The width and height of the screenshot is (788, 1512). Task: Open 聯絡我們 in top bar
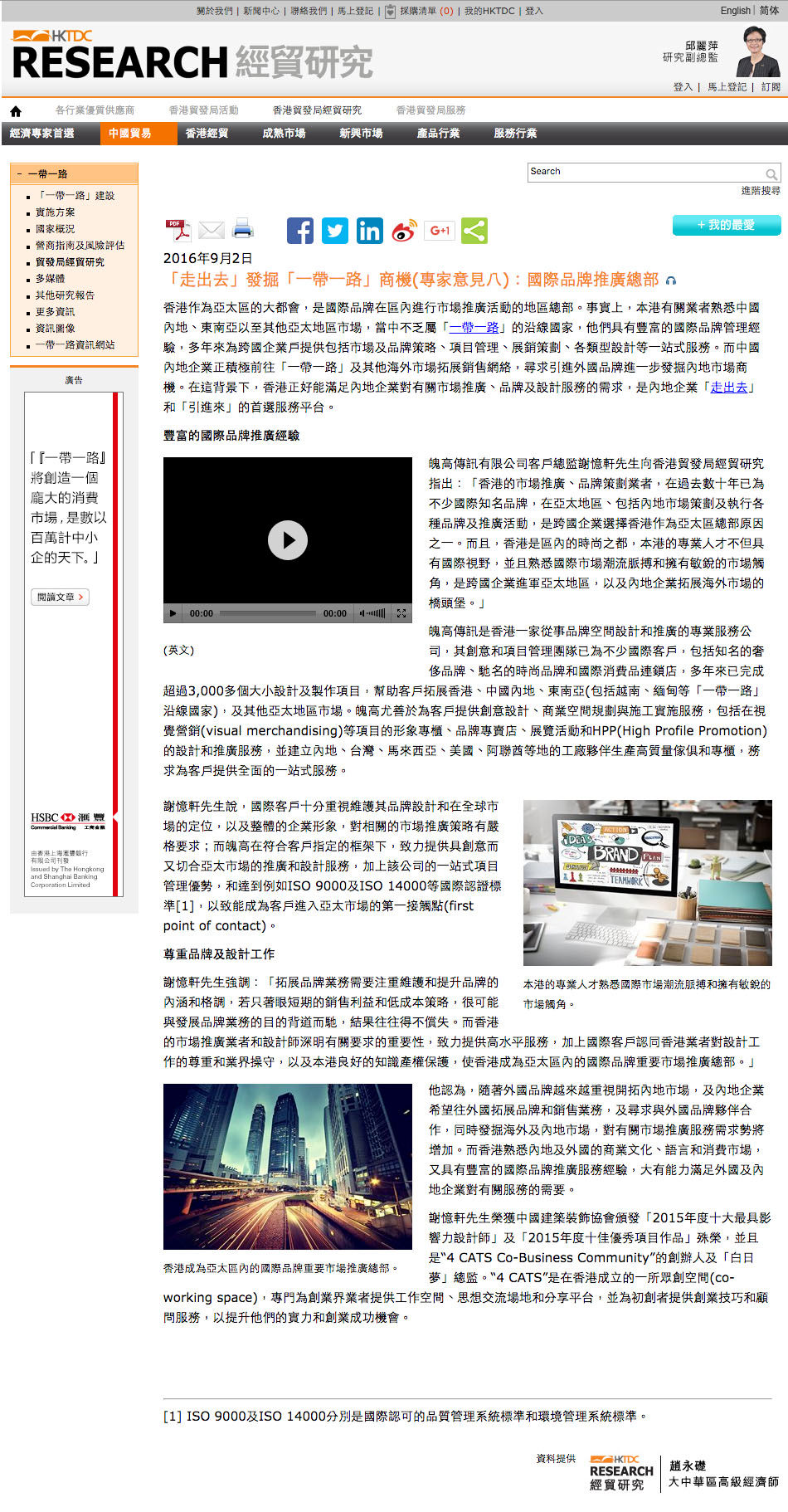pos(309,11)
